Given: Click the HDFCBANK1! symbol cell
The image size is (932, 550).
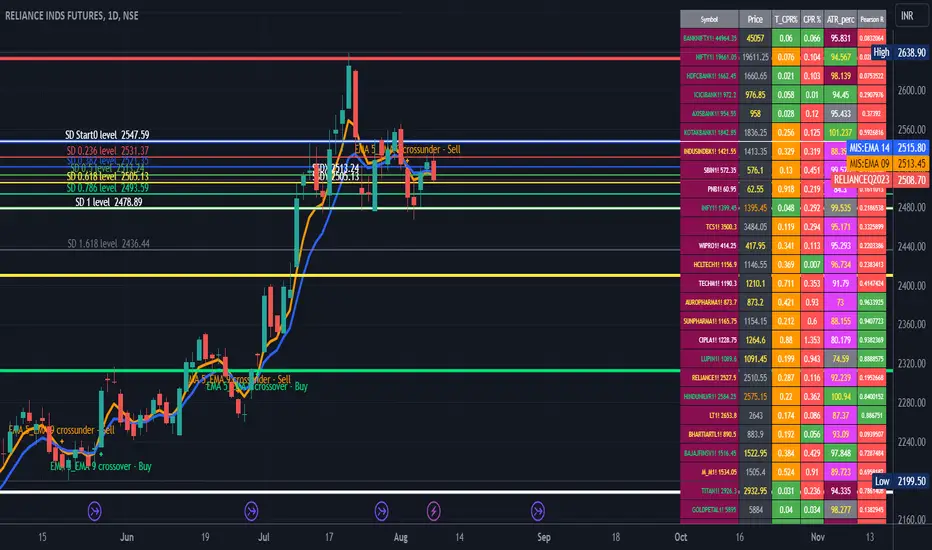Looking at the screenshot, I should click(x=709, y=76).
